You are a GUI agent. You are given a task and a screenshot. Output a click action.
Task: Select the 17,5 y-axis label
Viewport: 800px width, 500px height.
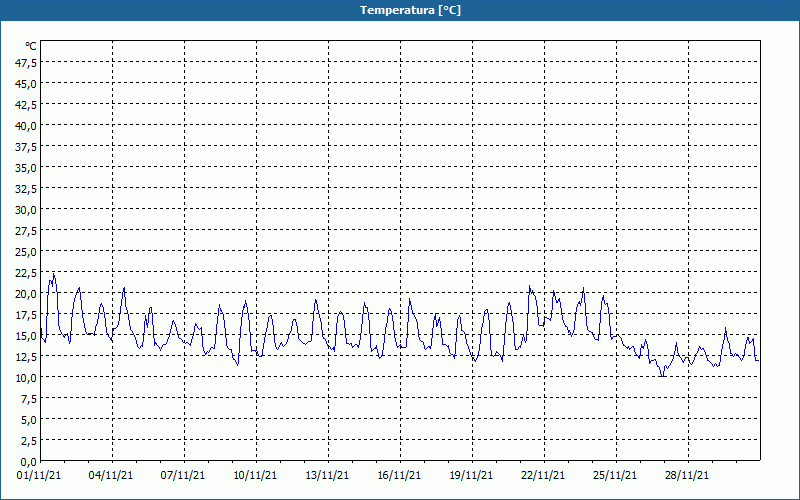tap(27, 314)
